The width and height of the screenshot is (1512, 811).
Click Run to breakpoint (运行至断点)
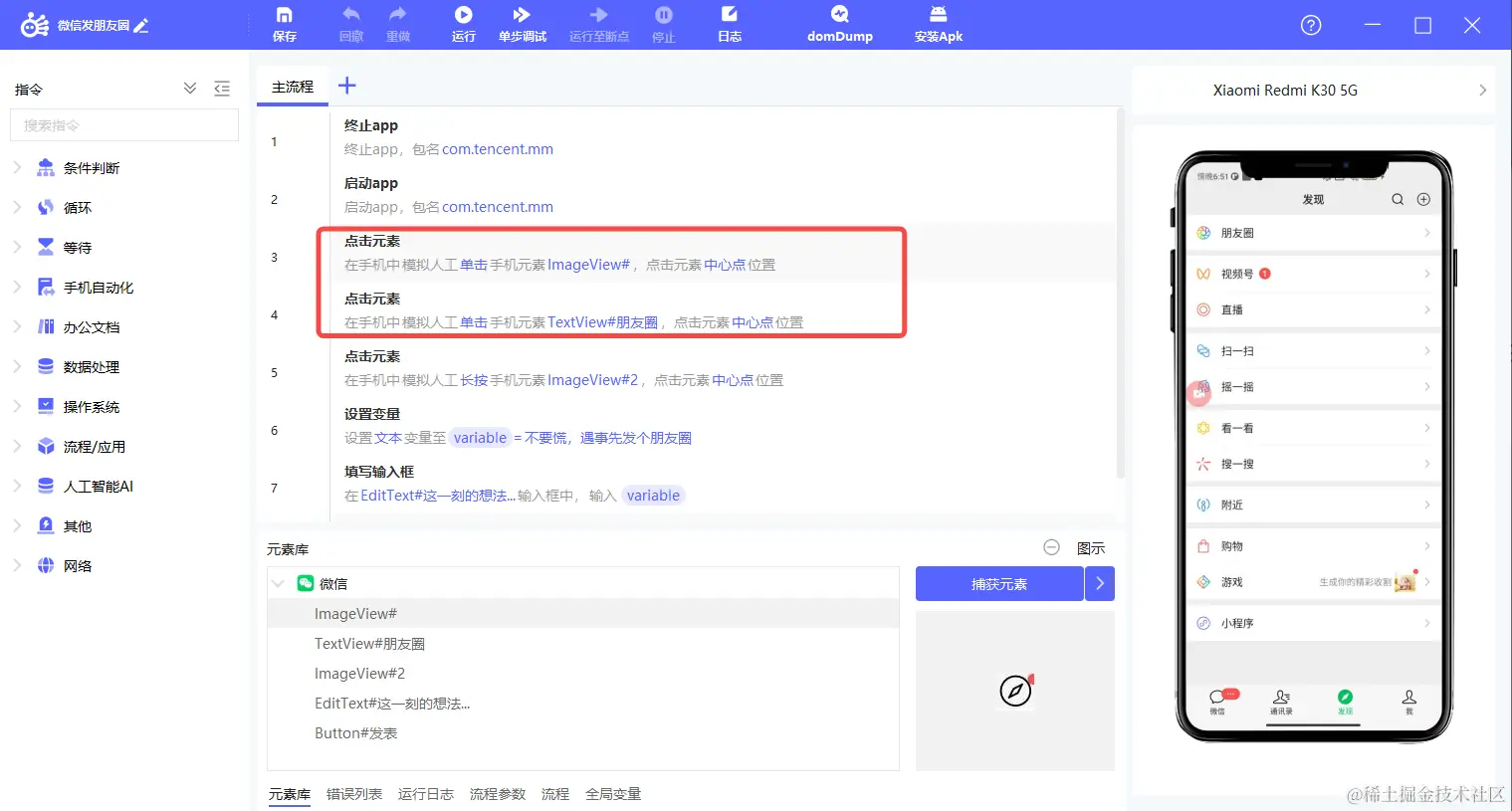pos(599,15)
